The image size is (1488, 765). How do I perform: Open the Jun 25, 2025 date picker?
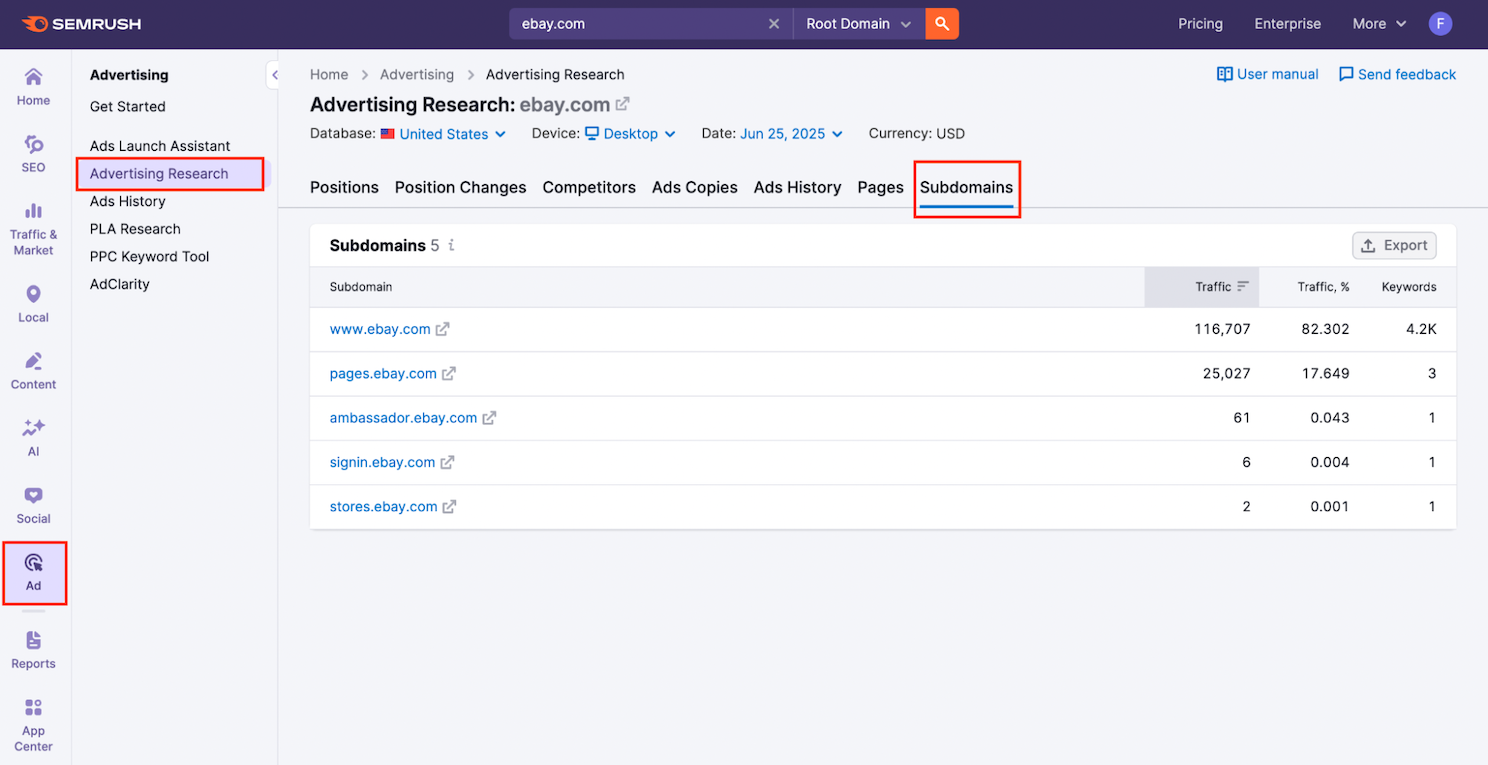(x=791, y=134)
